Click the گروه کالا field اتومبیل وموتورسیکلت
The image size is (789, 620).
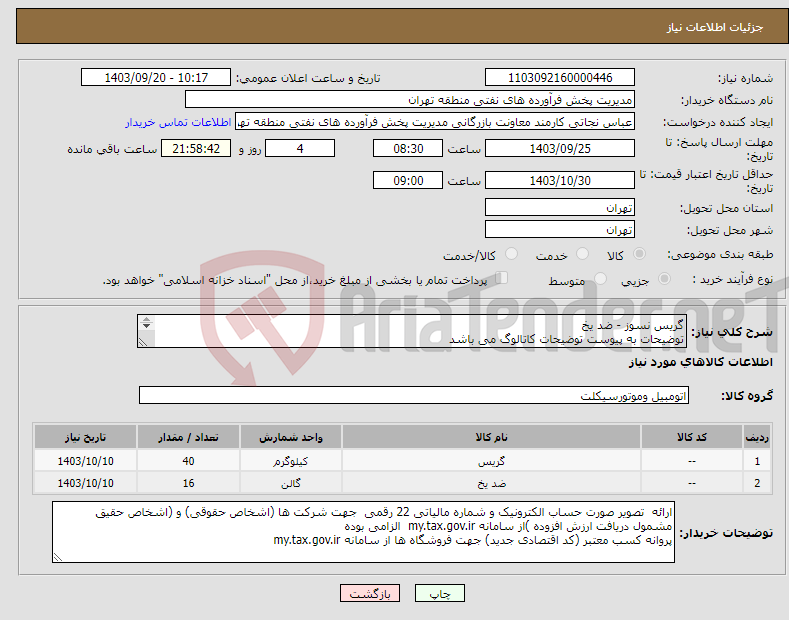coord(414,396)
